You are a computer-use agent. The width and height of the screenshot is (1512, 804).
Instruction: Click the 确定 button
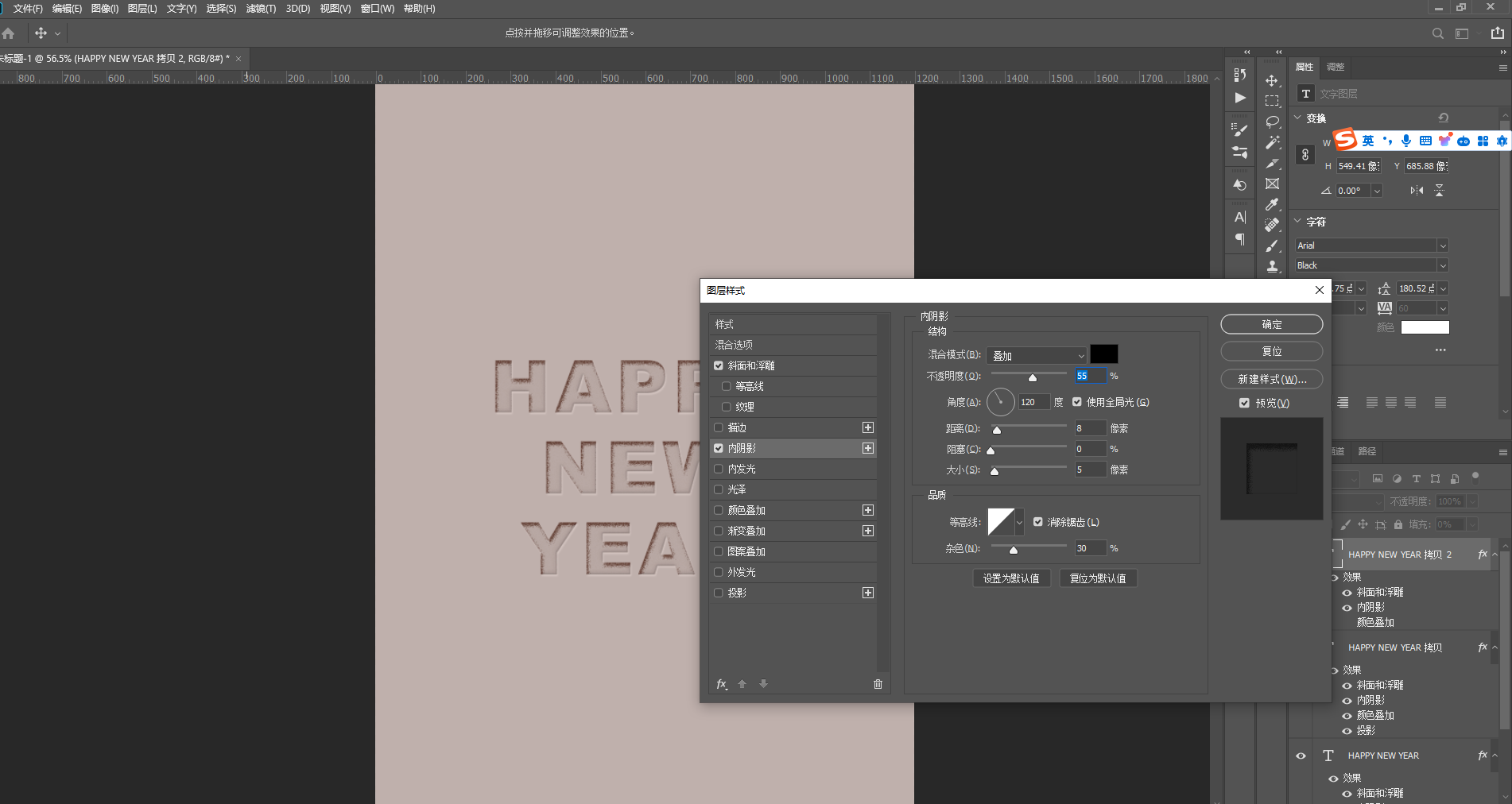click(x=1271, y=324)
